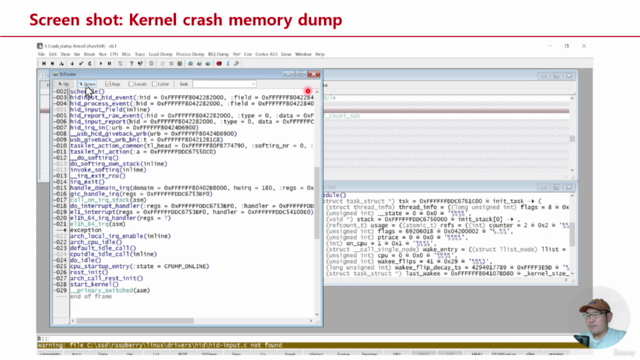This screenshot has width=640, height=360.
Task: Click the question-mark Help icon
Action: (x=131, y=64)
